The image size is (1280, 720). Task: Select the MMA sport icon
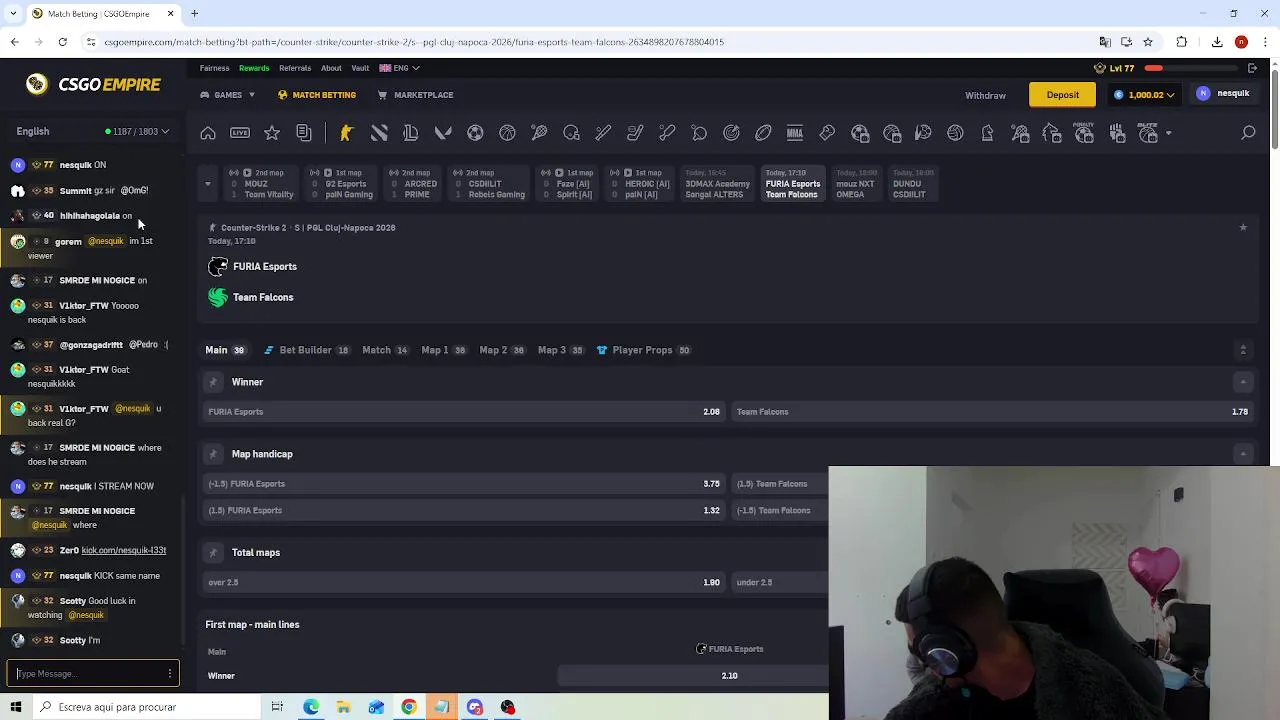click(795, 133)
